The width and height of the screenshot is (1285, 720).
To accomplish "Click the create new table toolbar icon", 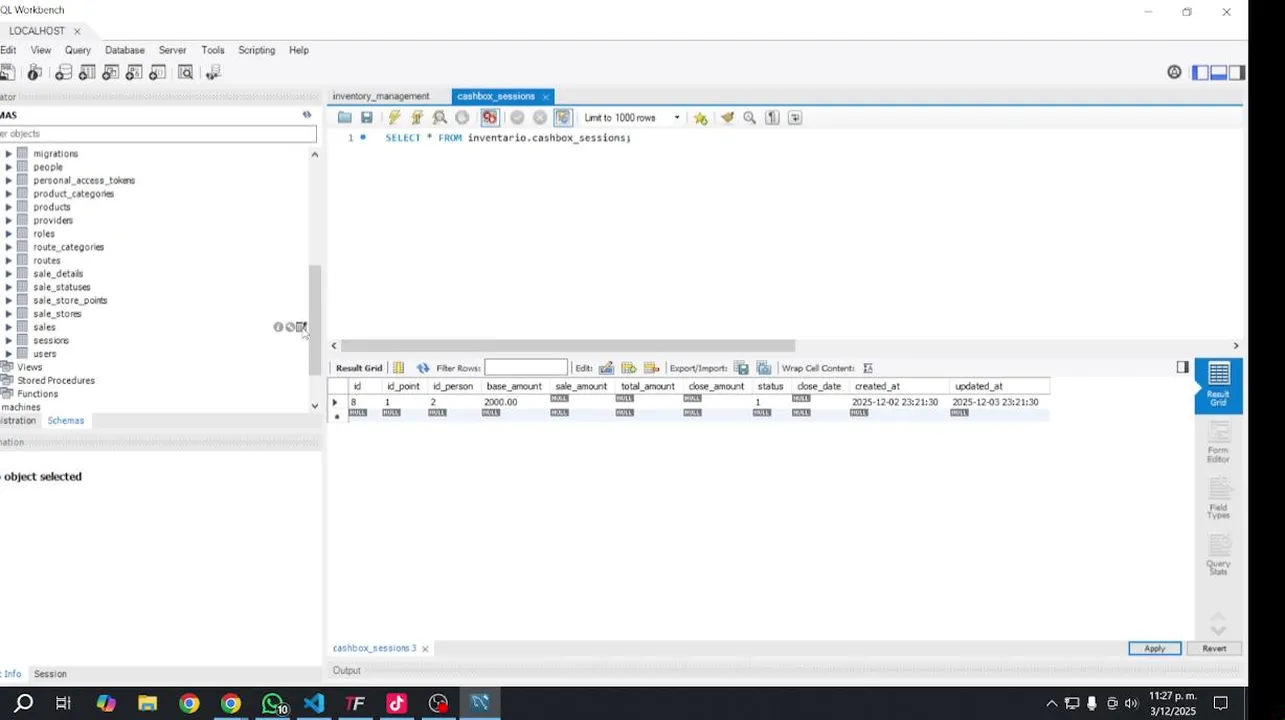I will point(87,72).
